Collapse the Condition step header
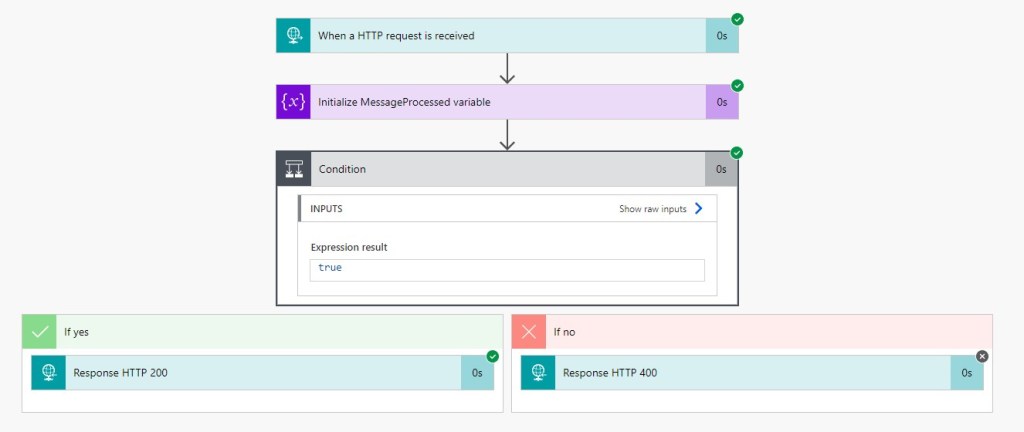Viewport: 1024px width, 432px height. [x=508, y=169]
